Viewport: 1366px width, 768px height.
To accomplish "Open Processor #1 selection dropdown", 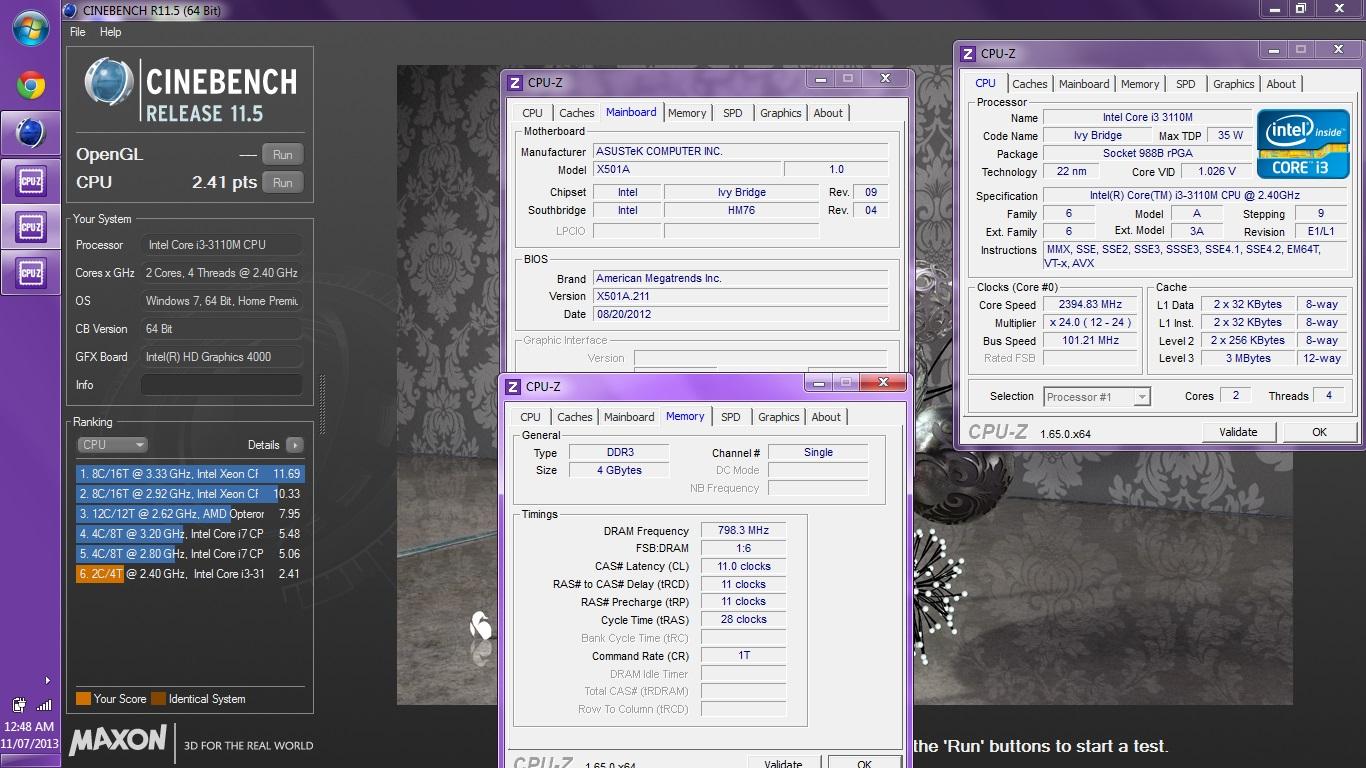I will coord(1097,397).
